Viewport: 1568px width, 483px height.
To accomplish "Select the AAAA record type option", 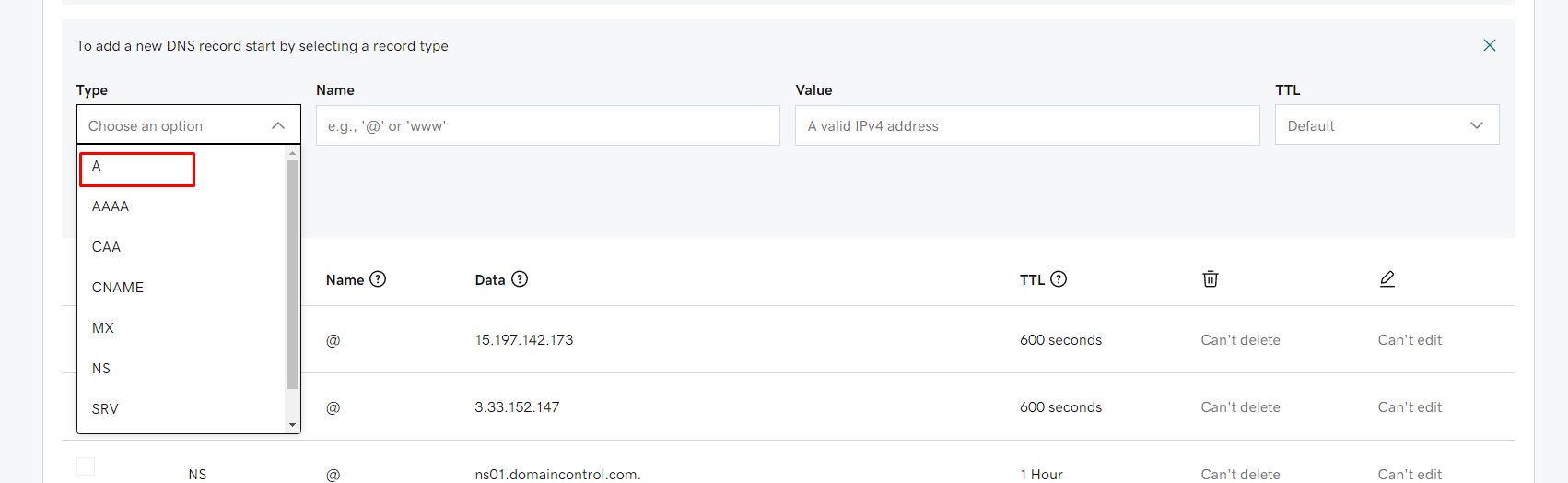I will pos(111,206).
